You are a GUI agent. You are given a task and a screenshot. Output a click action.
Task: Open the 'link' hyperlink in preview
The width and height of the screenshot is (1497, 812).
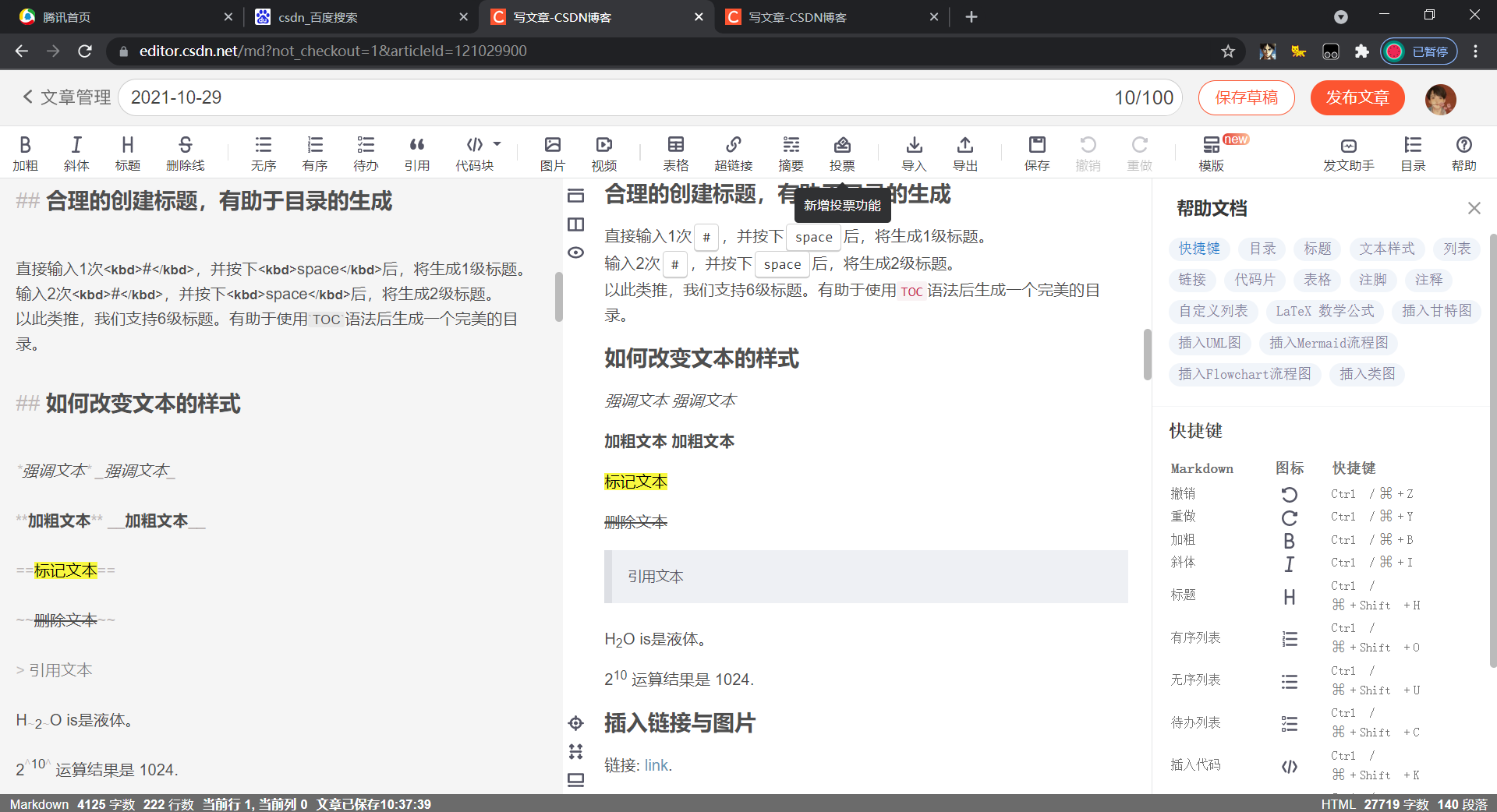tap(656, 765)
